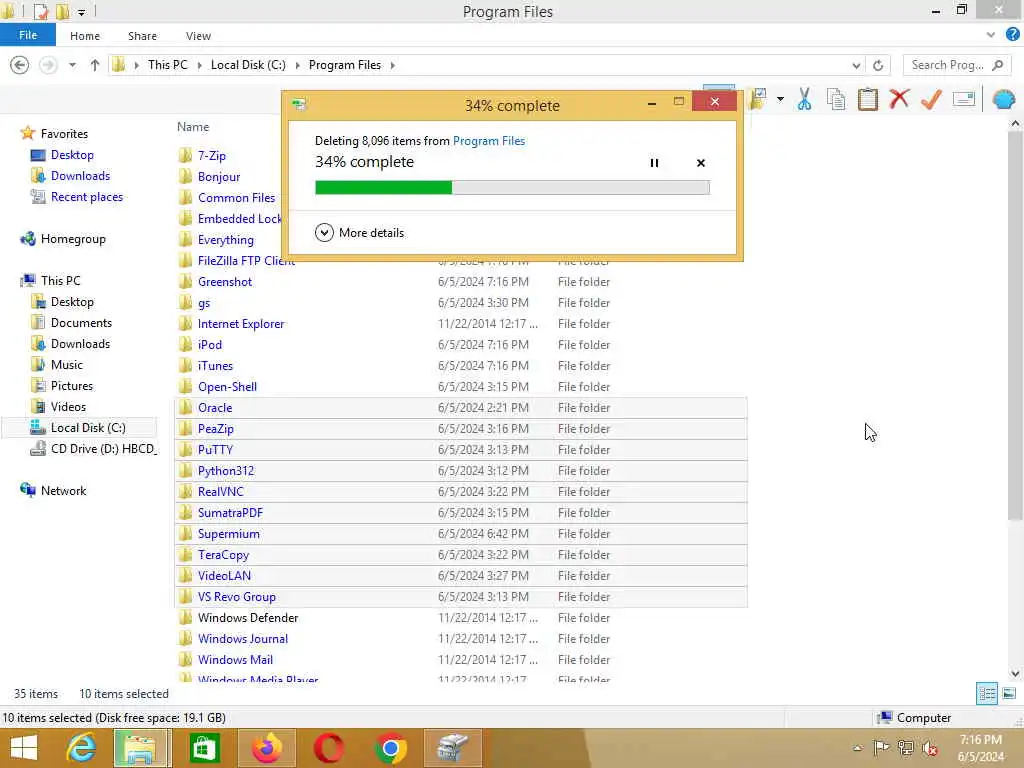Click Local Disk (C:) in address breadcrumb
Image resolution: width=1024 pixels, height=768 pixels.
tap(248, 65)
